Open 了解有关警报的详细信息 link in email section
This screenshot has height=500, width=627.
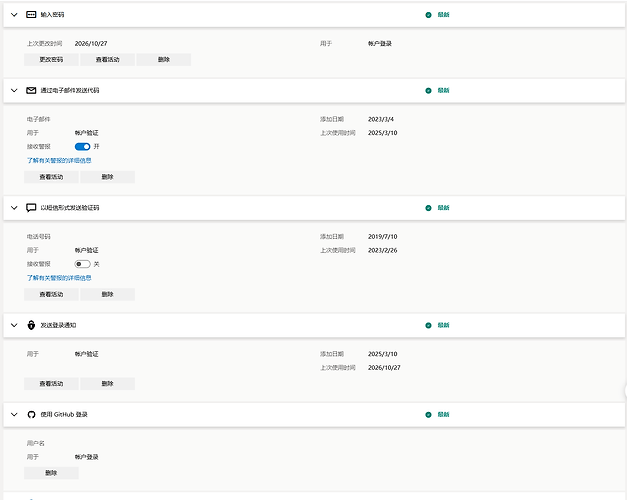coord(59,160)
